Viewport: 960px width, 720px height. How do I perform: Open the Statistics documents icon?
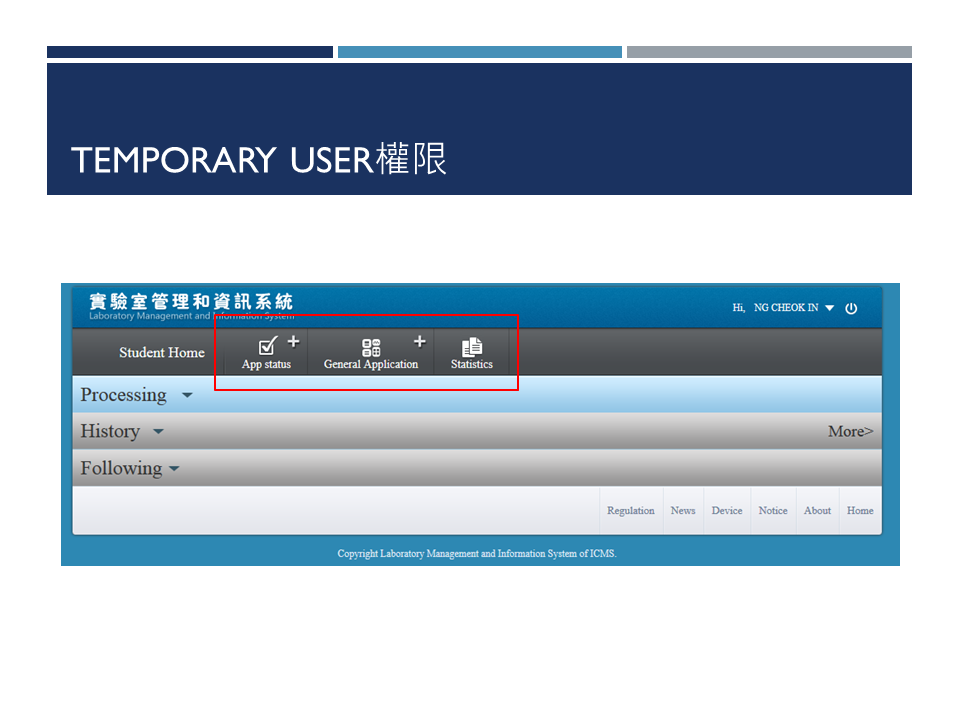pos(472,347)
